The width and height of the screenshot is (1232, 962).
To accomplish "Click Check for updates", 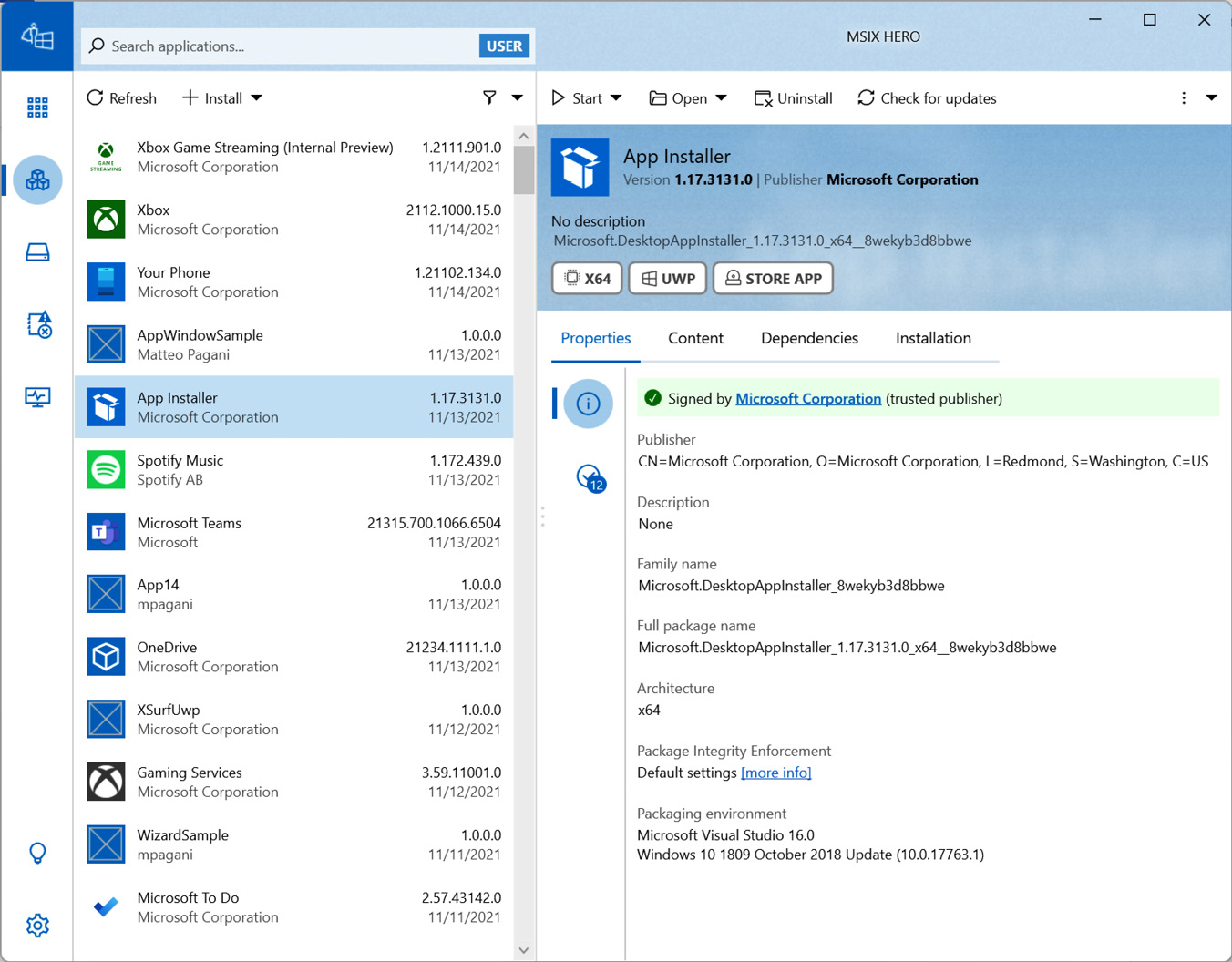I will click(x=927, y=97).
